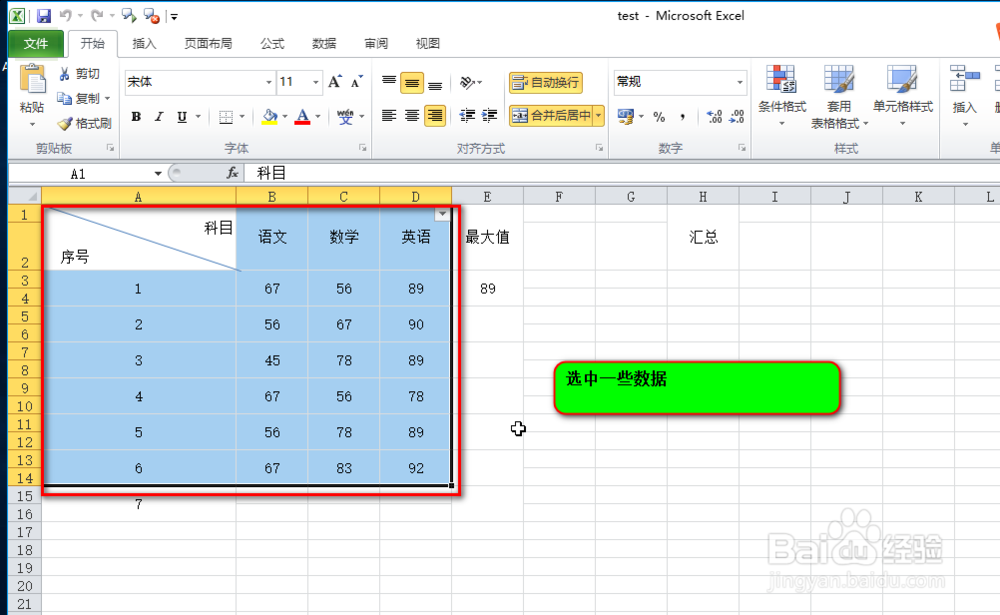Toggle bold formatting on the selection
This screenshot has height=615, width=1000.
[135, 117]
